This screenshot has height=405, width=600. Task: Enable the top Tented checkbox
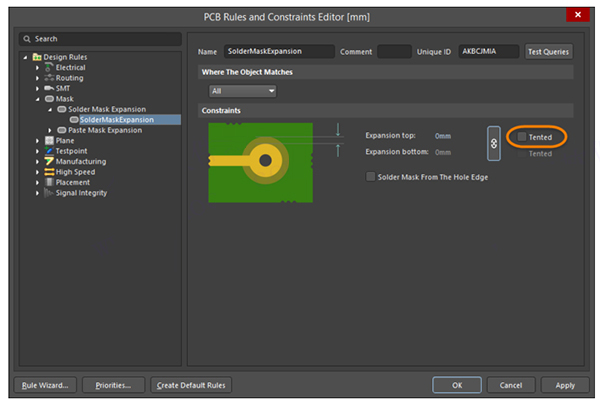522,137
